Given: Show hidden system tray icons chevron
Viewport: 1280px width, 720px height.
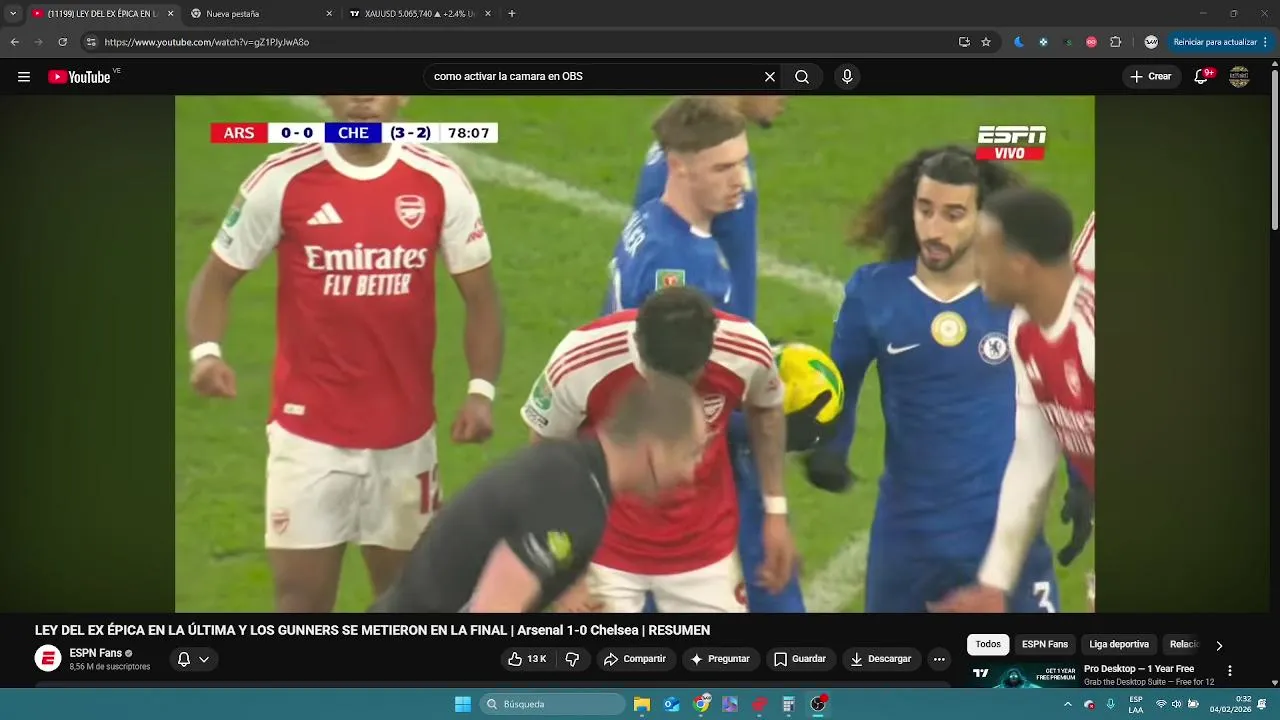Looking at the screenshot, I should pos(1067,704).
